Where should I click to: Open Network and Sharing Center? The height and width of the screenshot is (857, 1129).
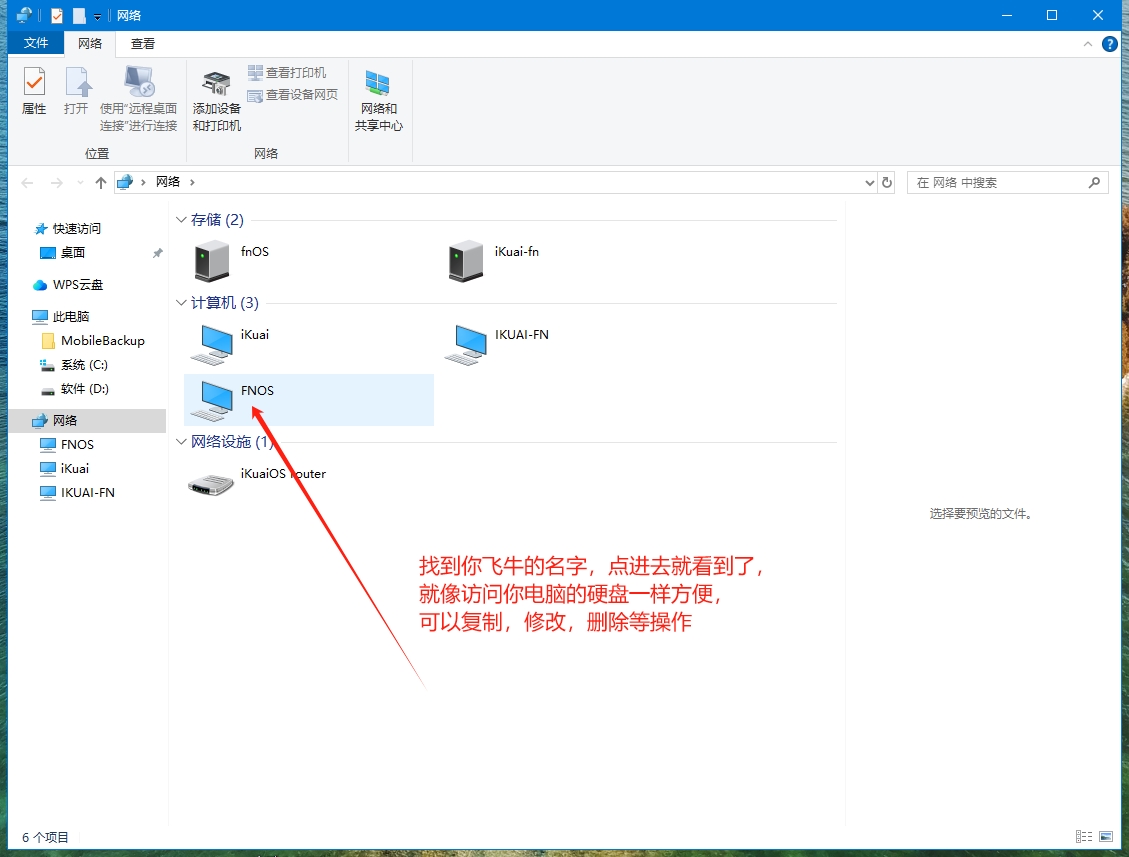[x=379, y=101]
